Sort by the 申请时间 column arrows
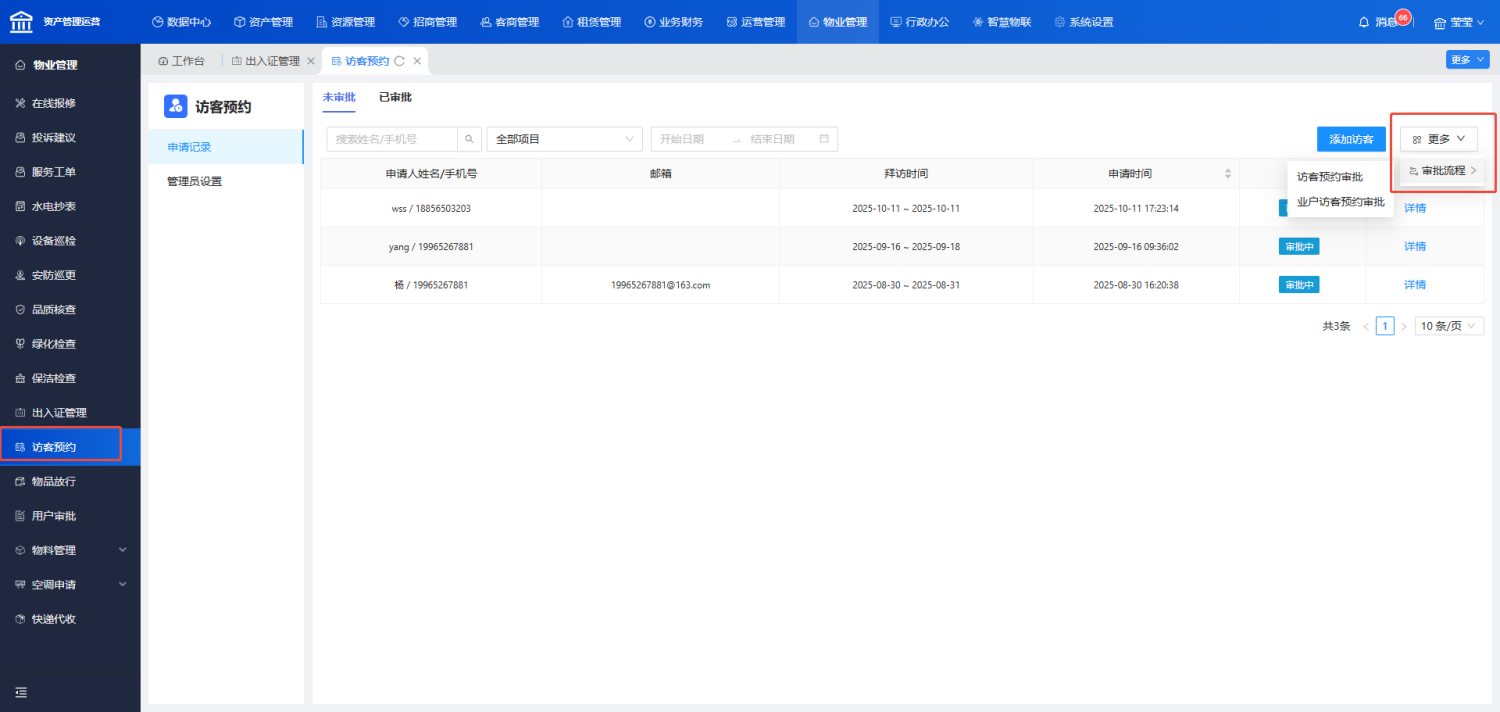 click(1228, 174)
